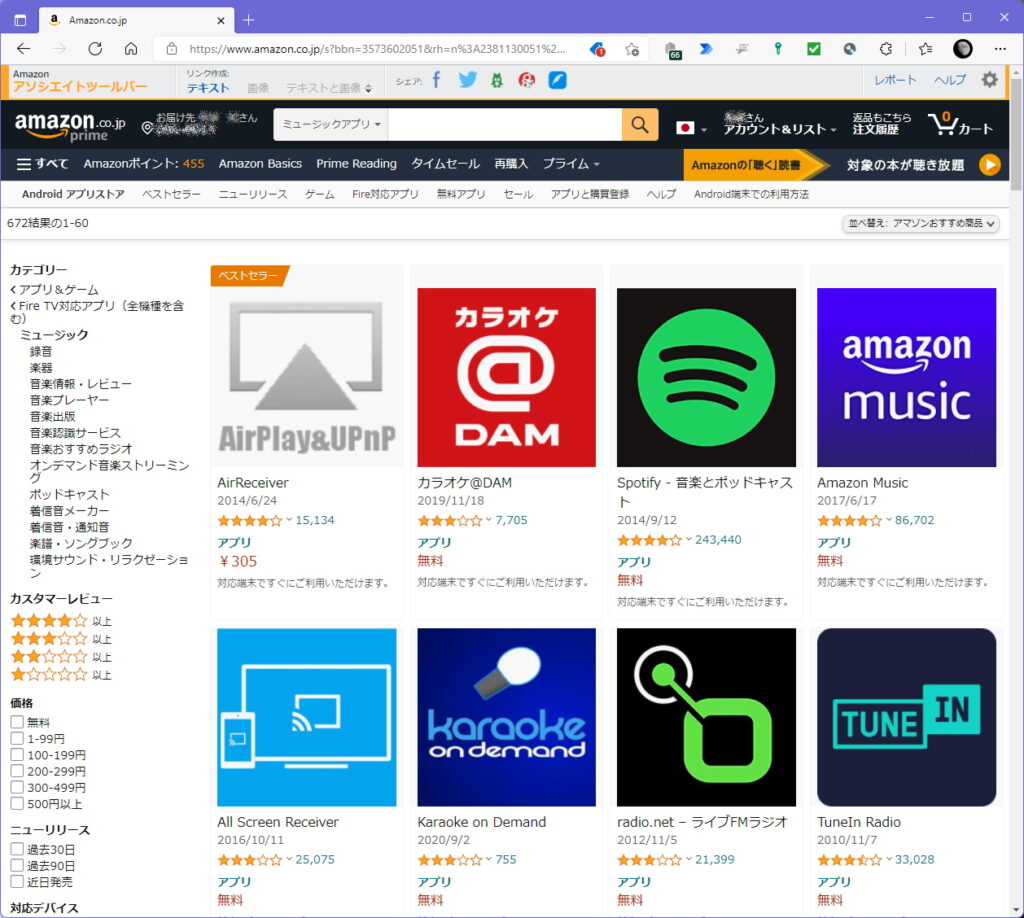Open the すべて hamburger menu

coord(42,164)
